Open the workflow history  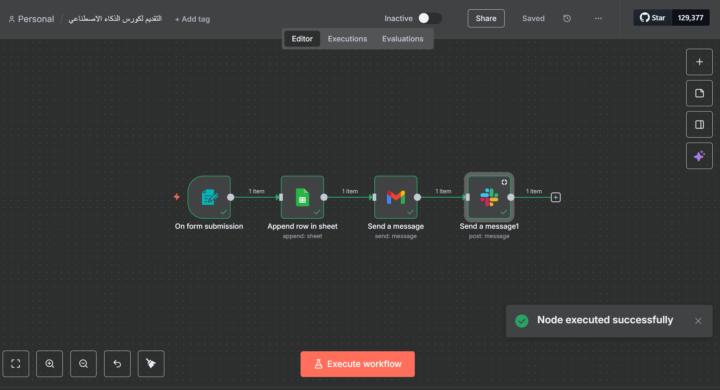click(x=567, y=18)
